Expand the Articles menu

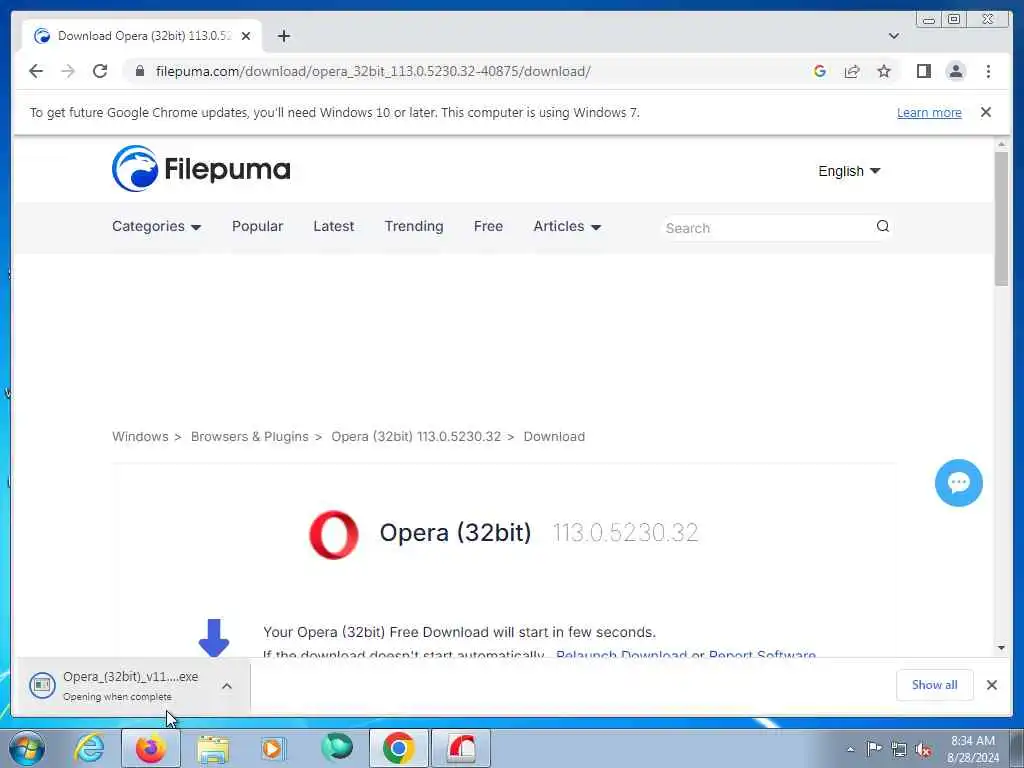point(567,227)
